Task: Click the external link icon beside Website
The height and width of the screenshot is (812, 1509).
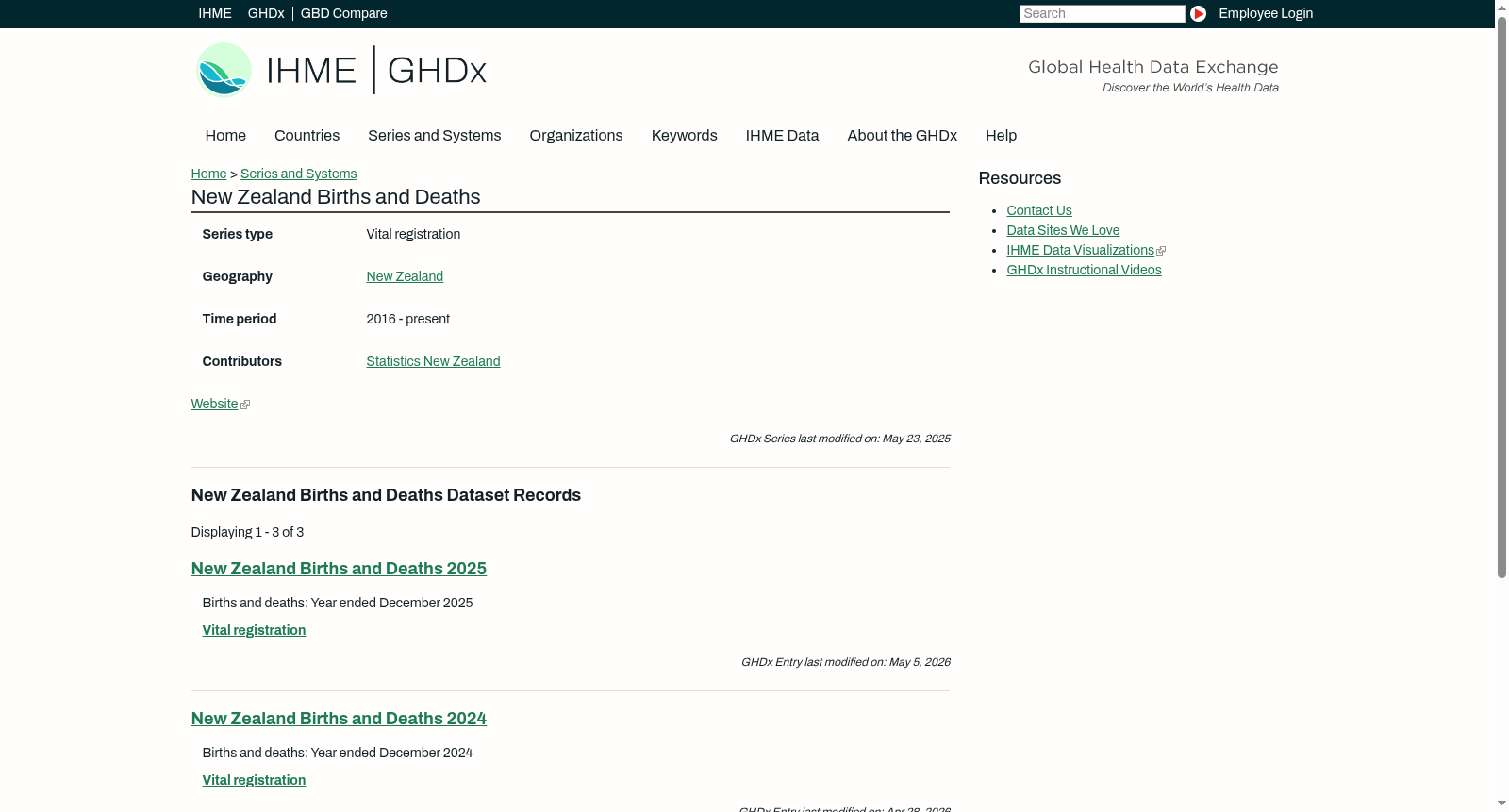Action: 245,405
